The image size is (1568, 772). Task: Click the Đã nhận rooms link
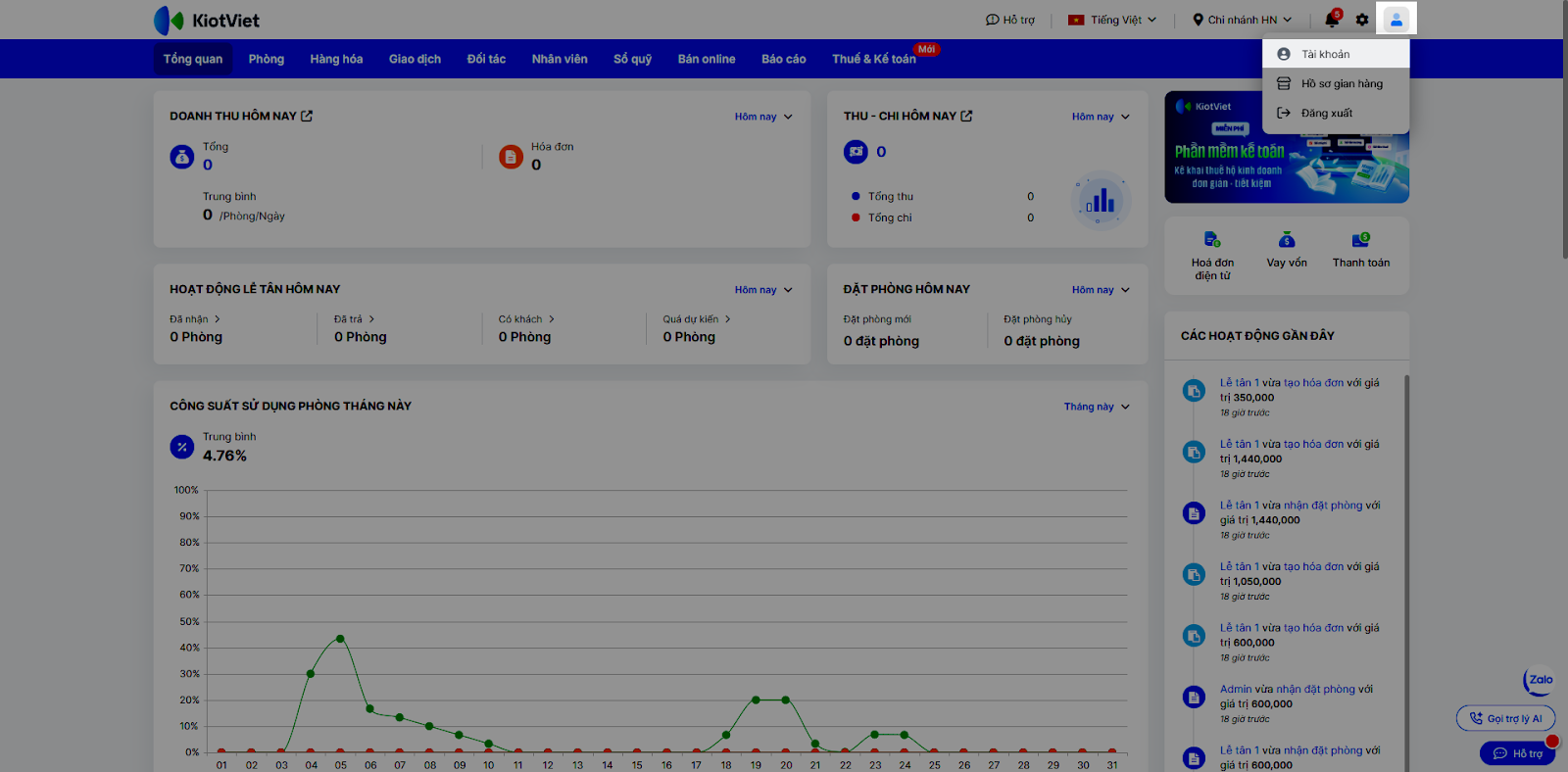point(195,319)
